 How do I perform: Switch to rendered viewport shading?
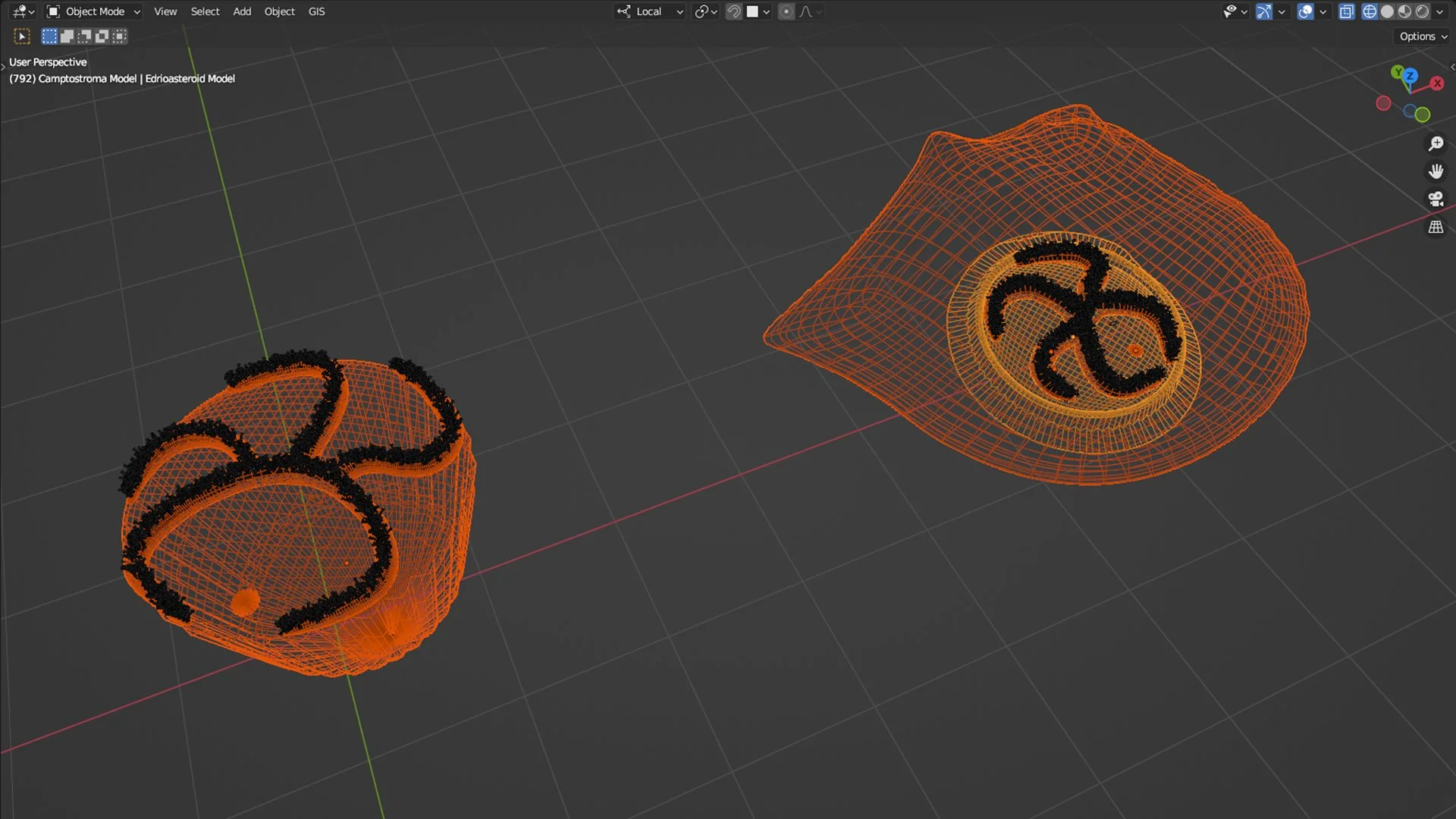[1422, 11]
